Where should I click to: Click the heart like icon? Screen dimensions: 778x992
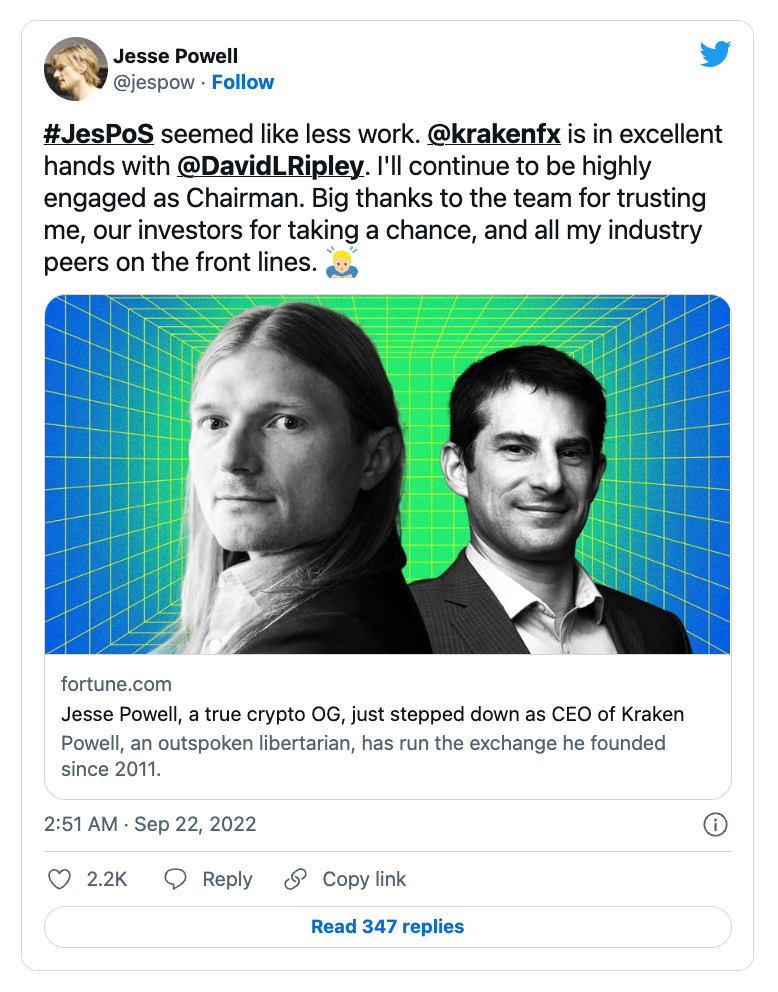click(x=59, y=879)
